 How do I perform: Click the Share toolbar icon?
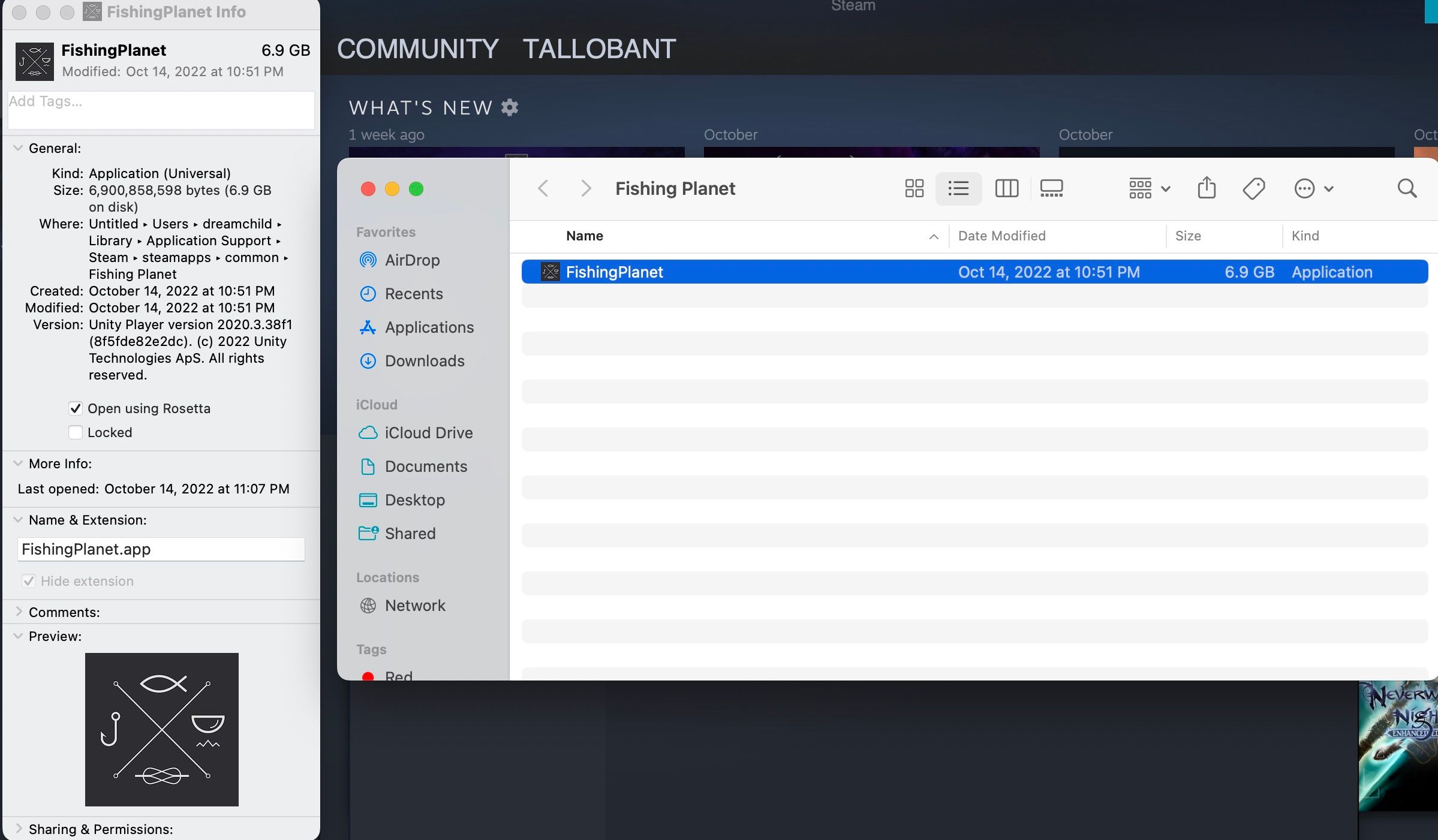tap(1207, 188)
